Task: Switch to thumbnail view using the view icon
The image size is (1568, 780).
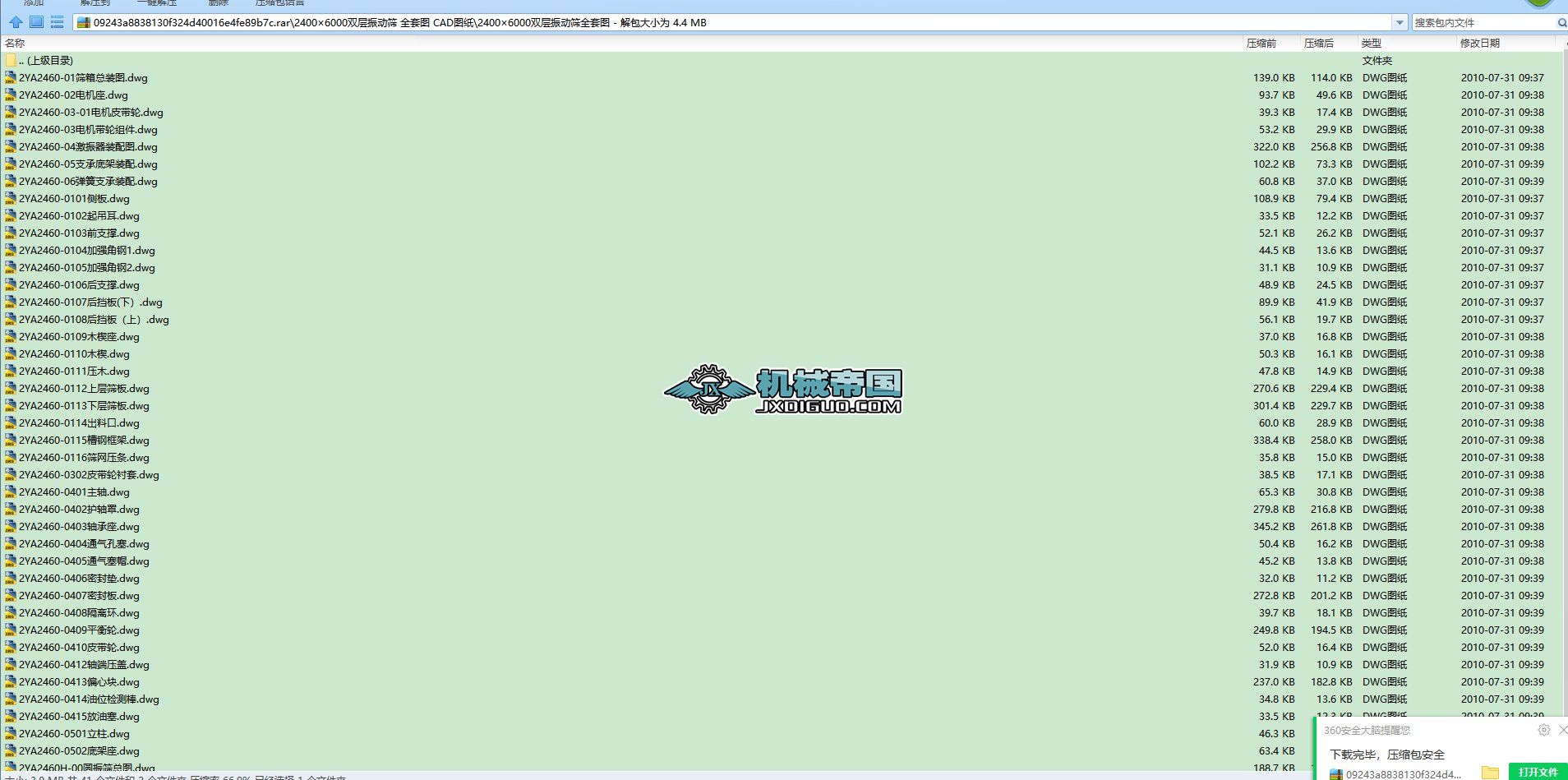Action: coord(35,22)
